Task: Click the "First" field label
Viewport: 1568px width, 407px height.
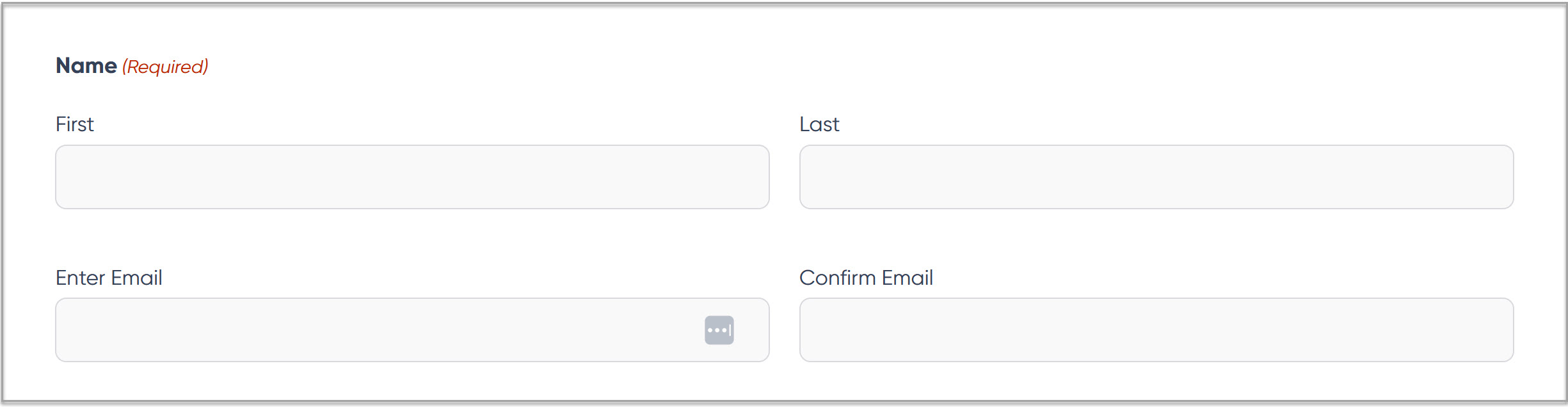Action: coord(75,124)
